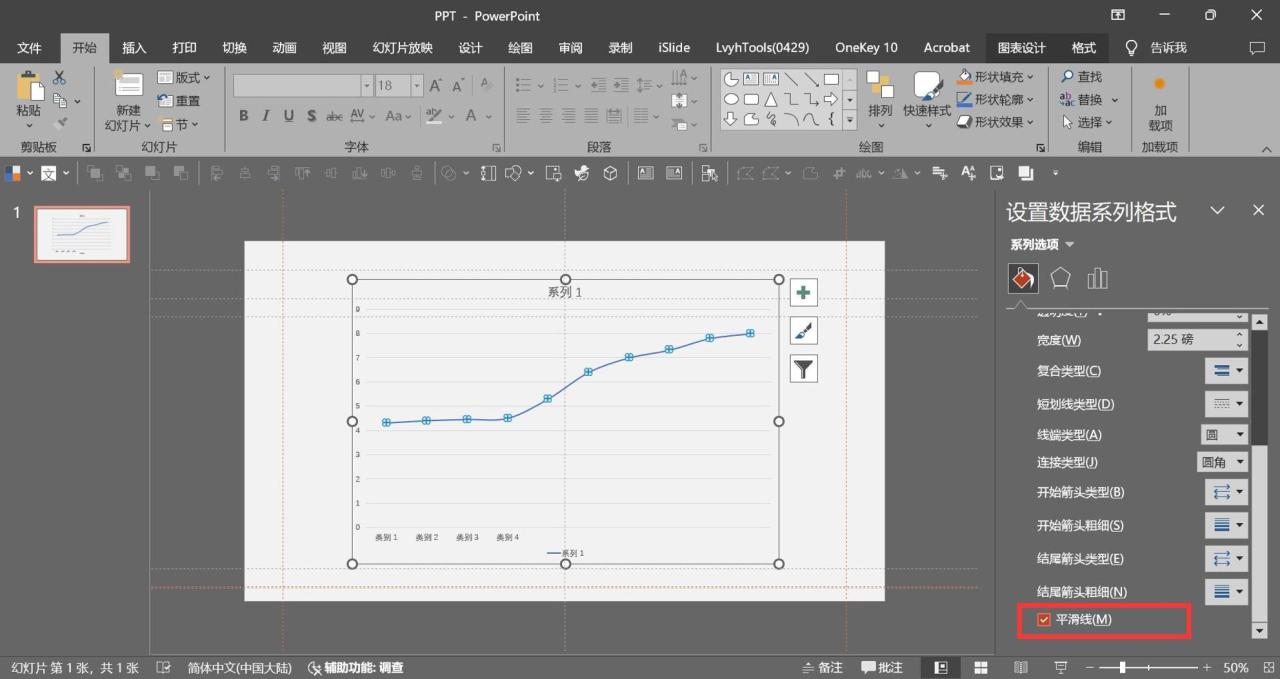Open the 线端类型 cap type dropdown
This screenshot has height=679, width=1280.
click(1225, 435)
